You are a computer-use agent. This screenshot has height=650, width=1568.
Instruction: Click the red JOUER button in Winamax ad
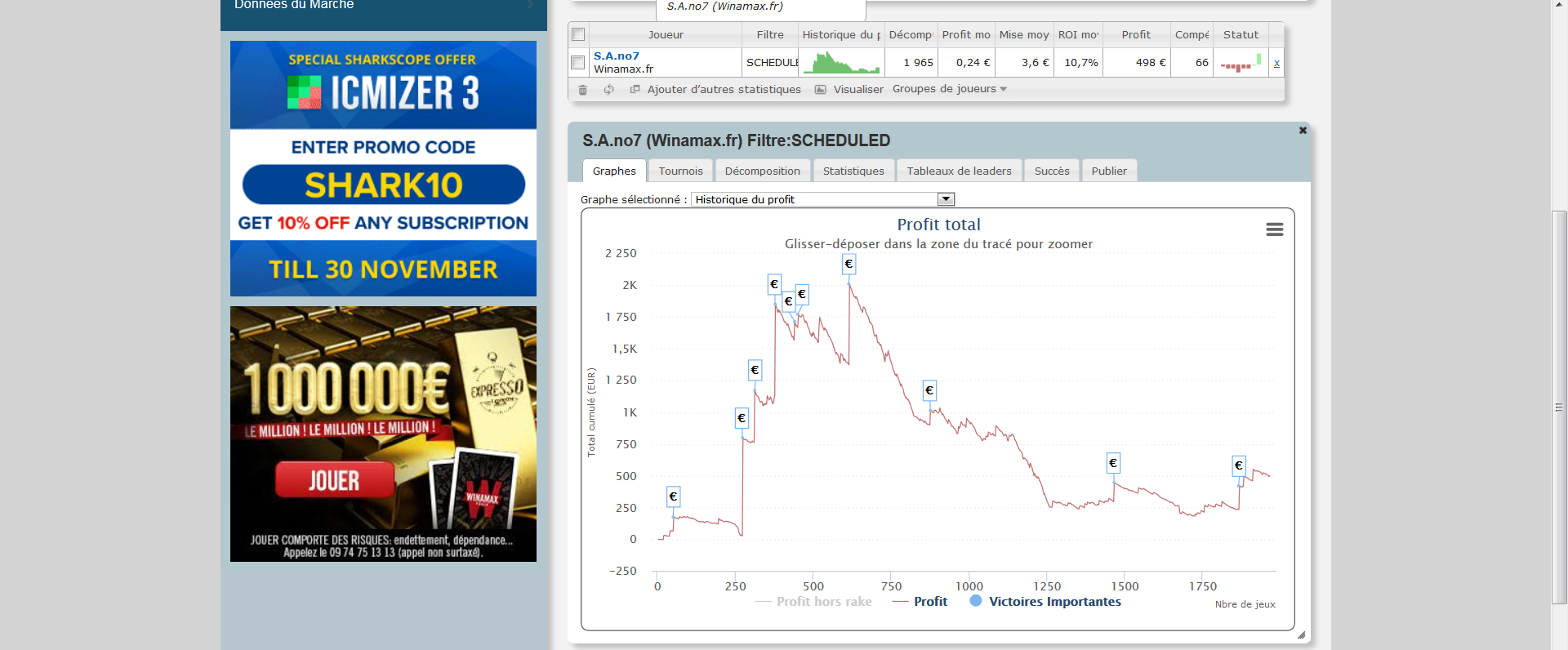[x=335, y=480]
